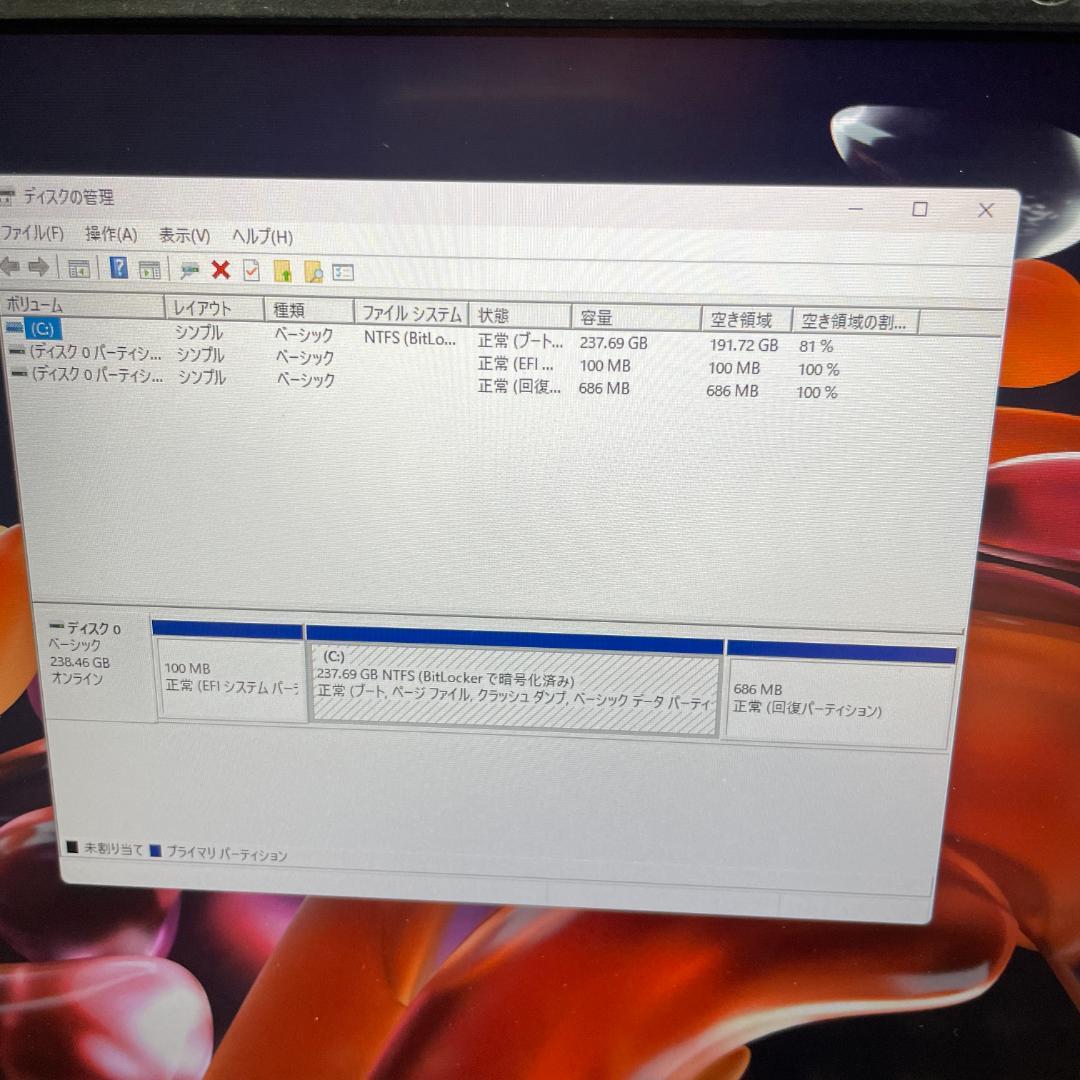Click the checklist toolbar icon
This screenshot has width=1080, height=1080.
pos(250,271)
